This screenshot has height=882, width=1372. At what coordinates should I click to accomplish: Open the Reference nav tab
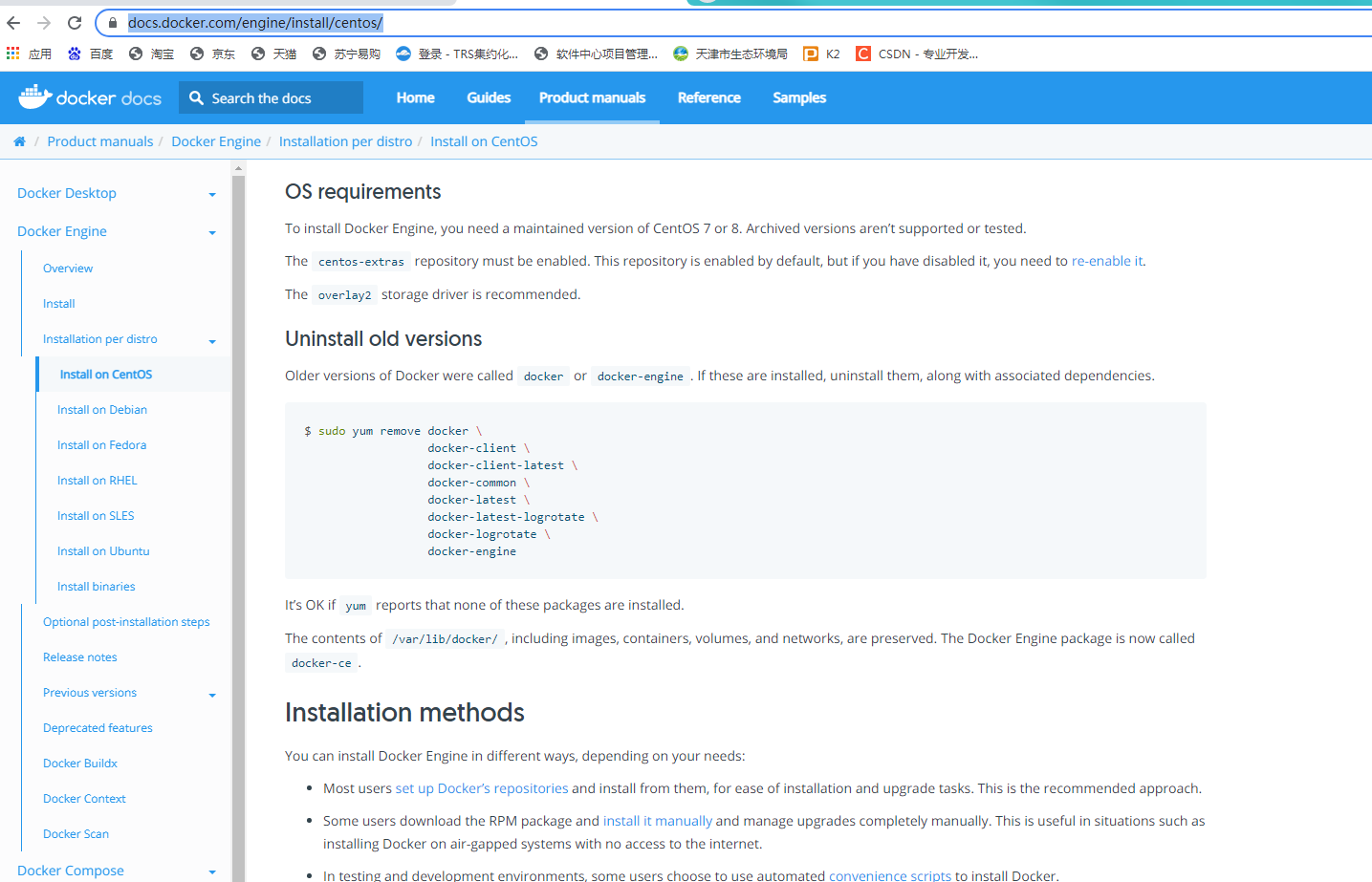(708, 97)
